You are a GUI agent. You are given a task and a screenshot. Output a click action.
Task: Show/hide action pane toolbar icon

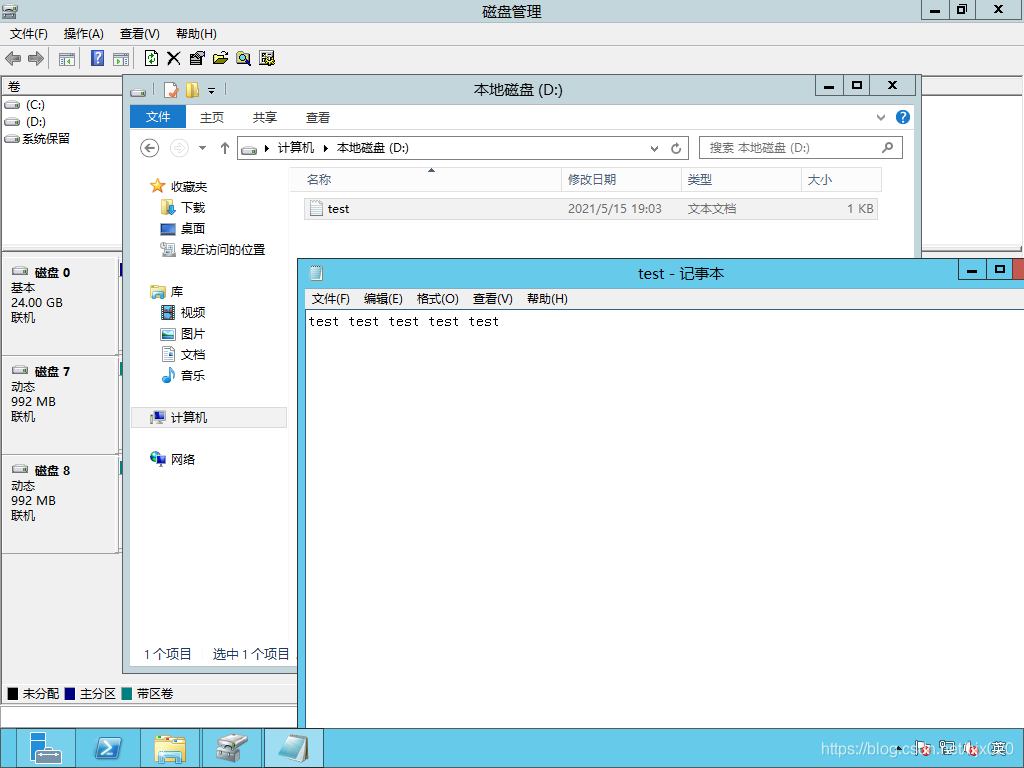[x=121, y=59]
